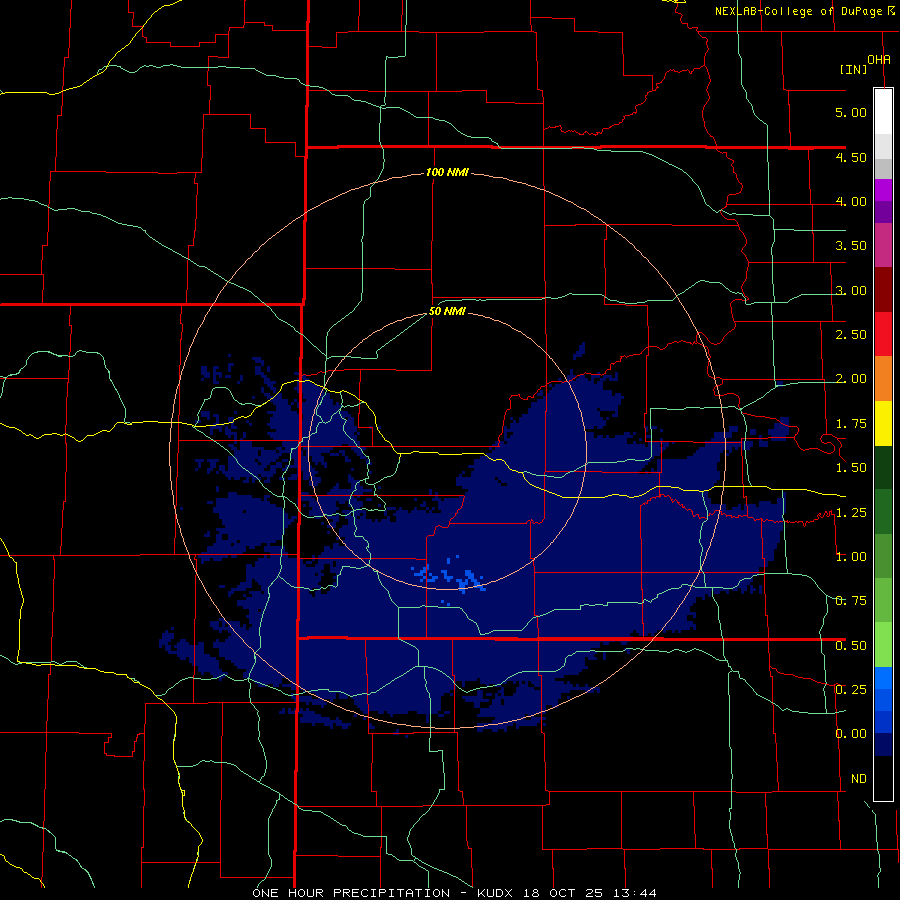Select the bright magenta legend color block

pyautogui.click(x=883, y=190)
